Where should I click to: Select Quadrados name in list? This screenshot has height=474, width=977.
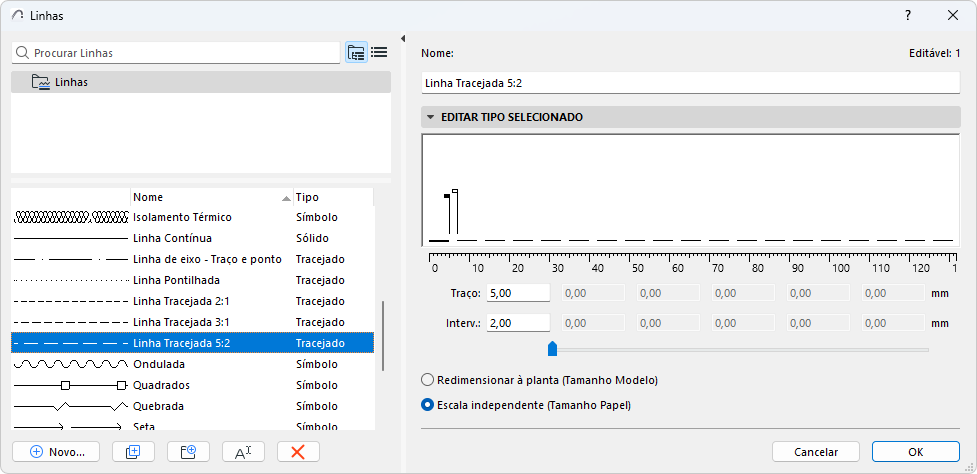click(x=161, y=385)
